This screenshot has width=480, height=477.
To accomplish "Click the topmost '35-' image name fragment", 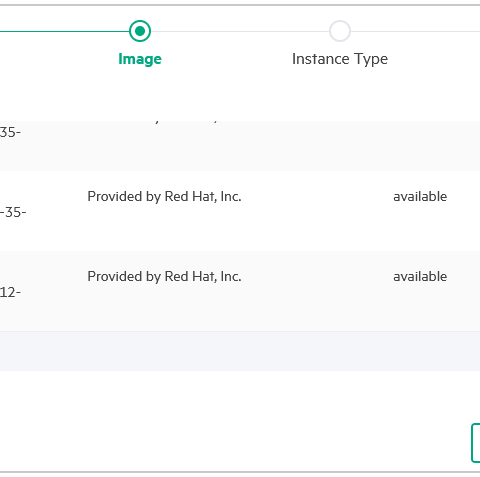I will (10, 132).
